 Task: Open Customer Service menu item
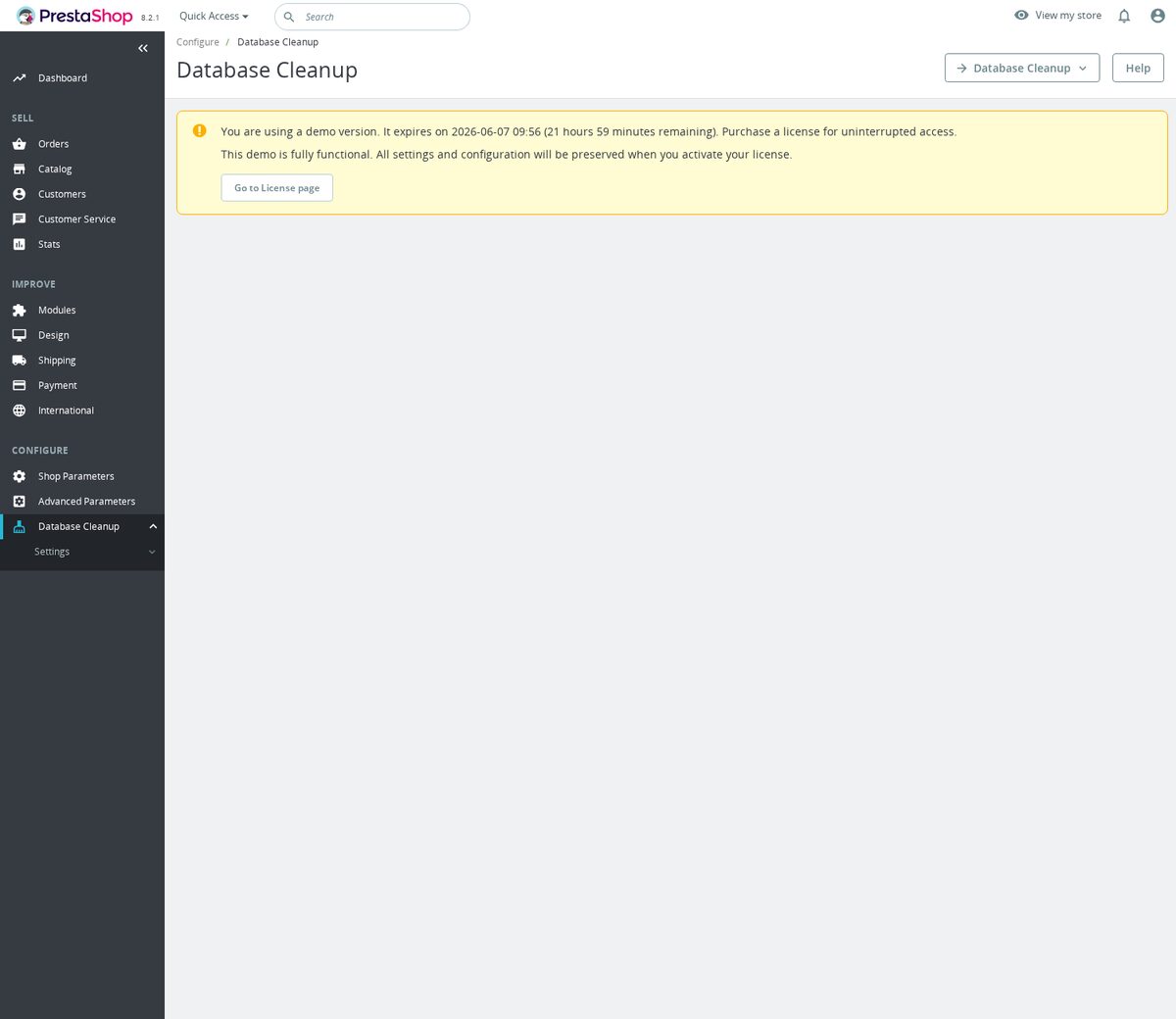82,219
